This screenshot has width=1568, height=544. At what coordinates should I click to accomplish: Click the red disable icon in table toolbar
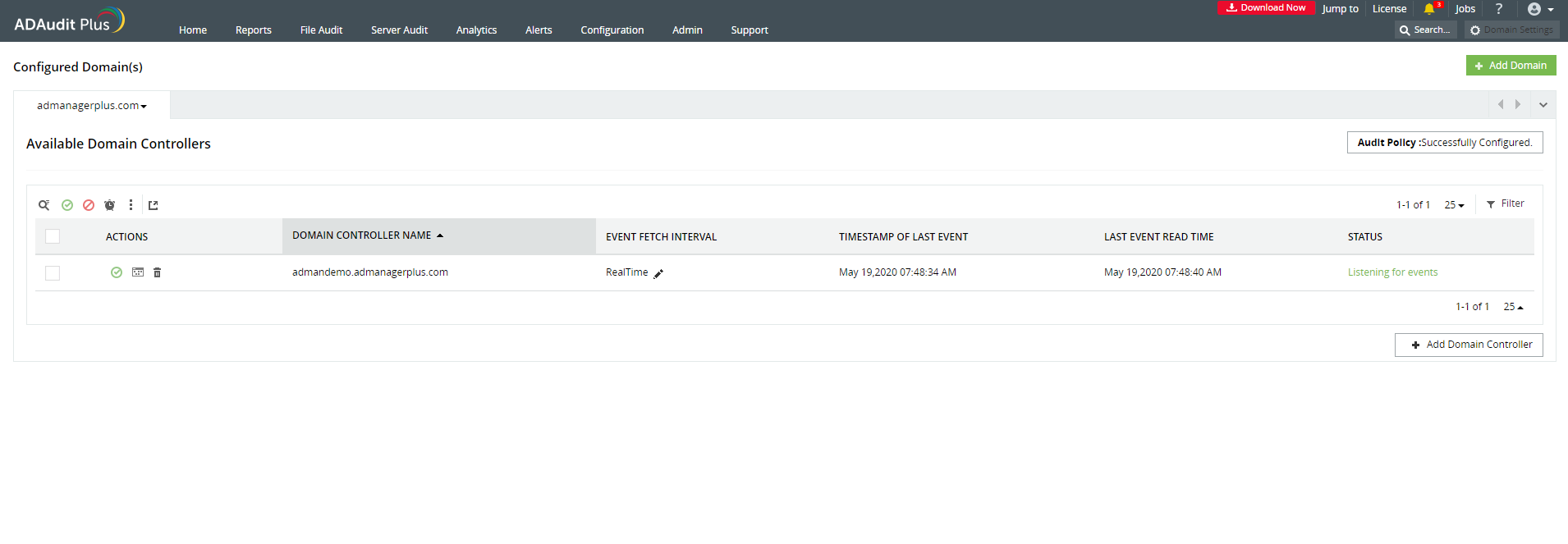coord(89,205)
